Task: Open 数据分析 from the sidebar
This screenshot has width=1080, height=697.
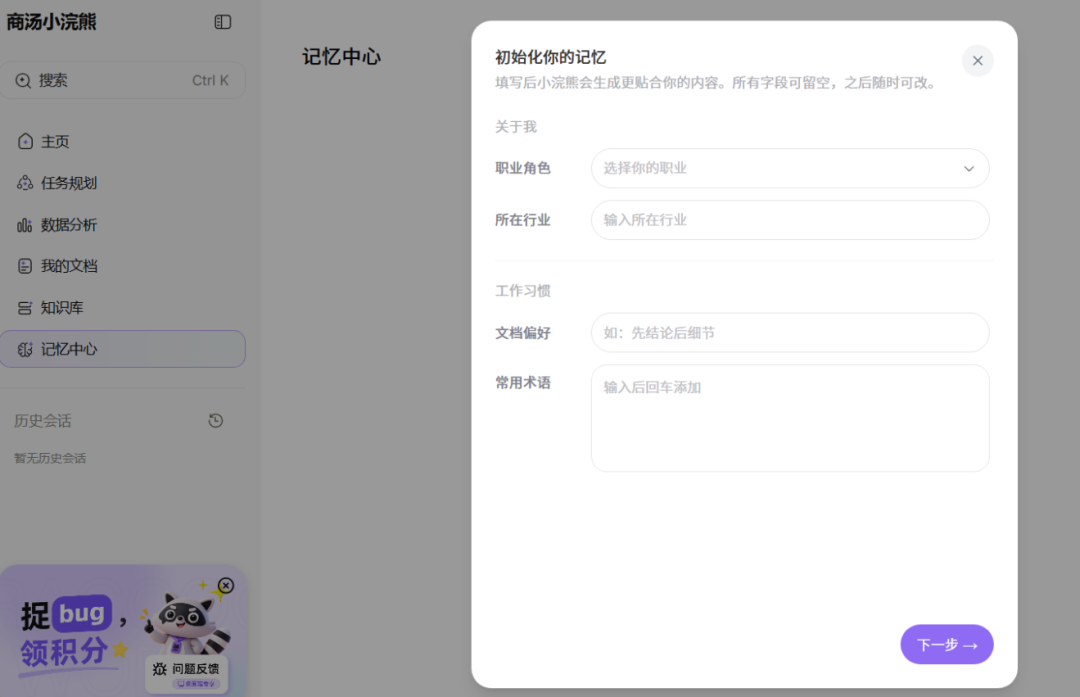Action: tap(123, 225)
